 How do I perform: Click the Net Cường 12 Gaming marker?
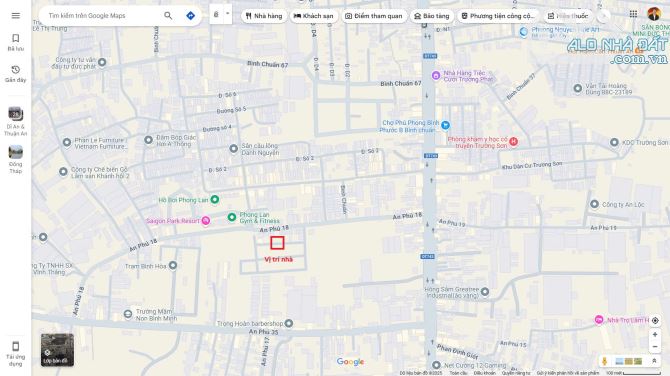tap(436, 365)
